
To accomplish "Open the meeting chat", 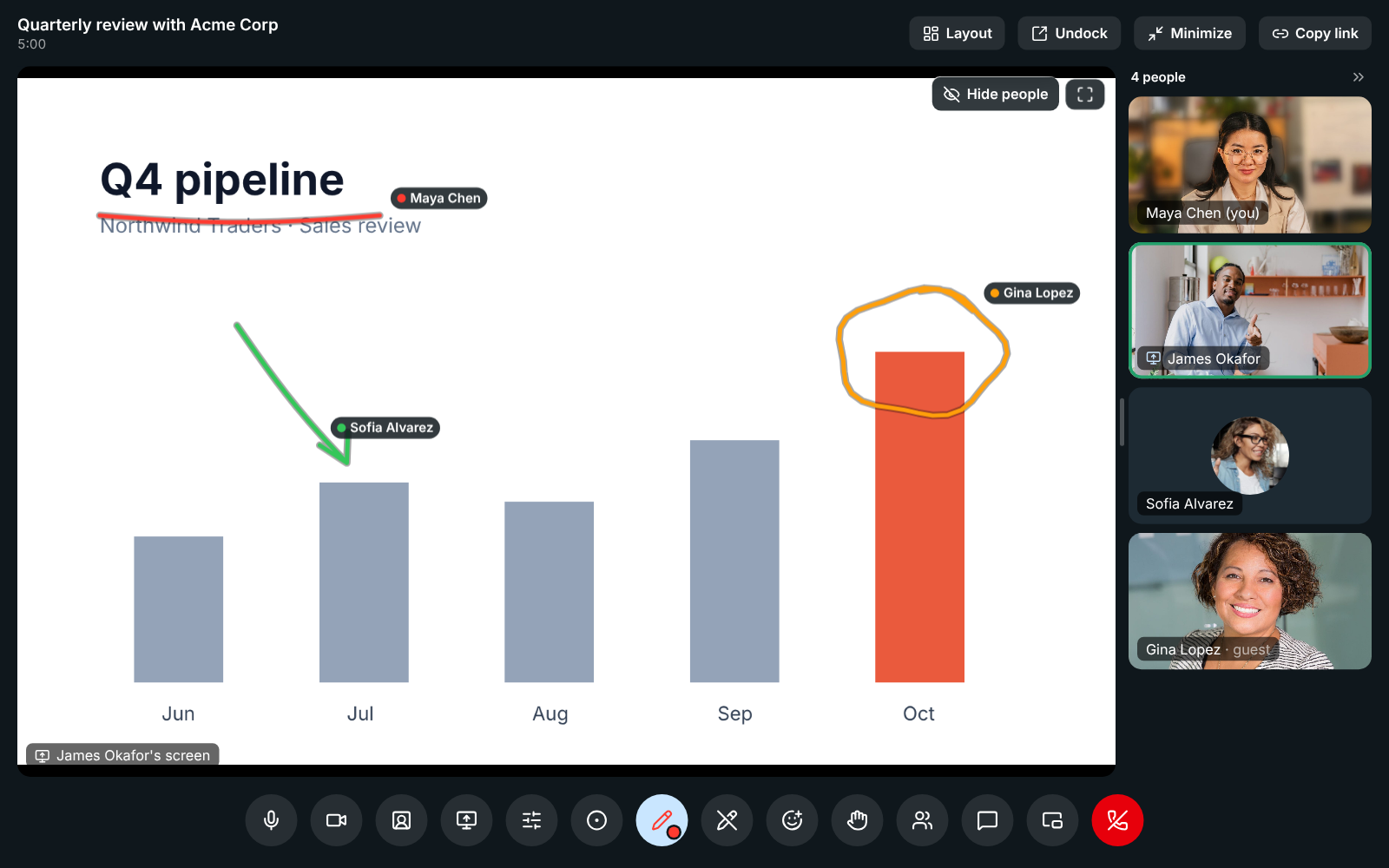I will pos(987,820).
